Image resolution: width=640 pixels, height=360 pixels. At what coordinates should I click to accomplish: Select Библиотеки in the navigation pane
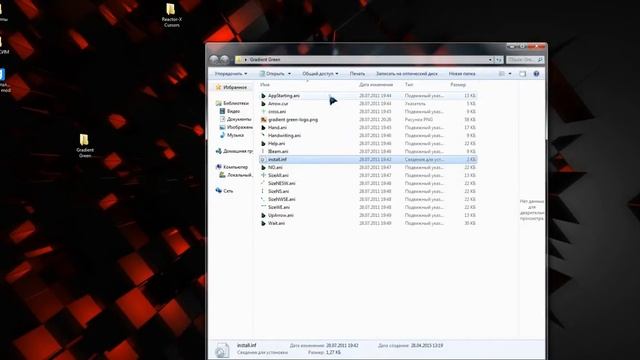click(x=232, y=103)
